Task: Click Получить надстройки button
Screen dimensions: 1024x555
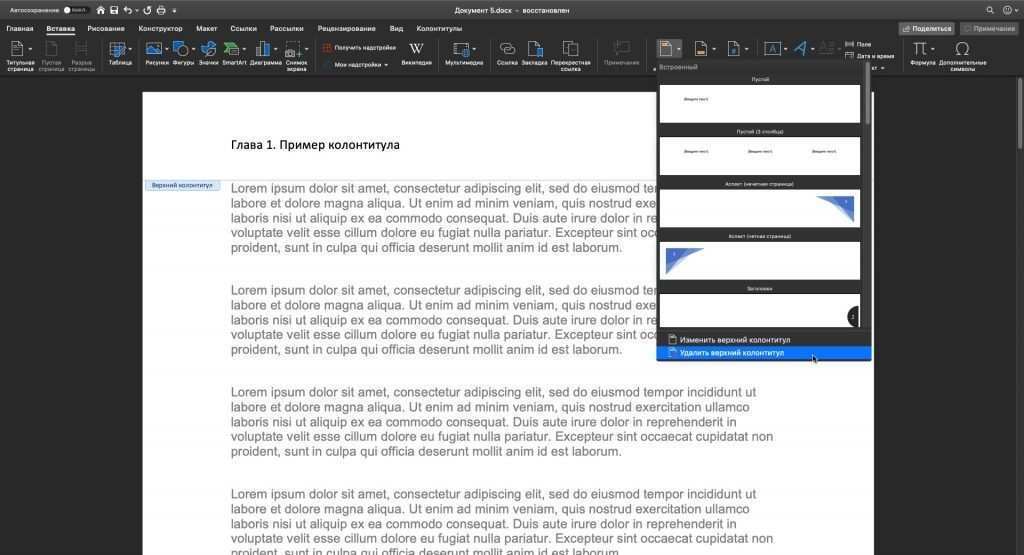Action: tap(359, 48)
